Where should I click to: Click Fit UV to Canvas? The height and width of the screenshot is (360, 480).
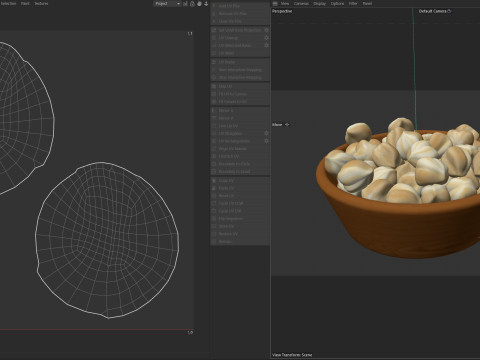coord(240,94)
